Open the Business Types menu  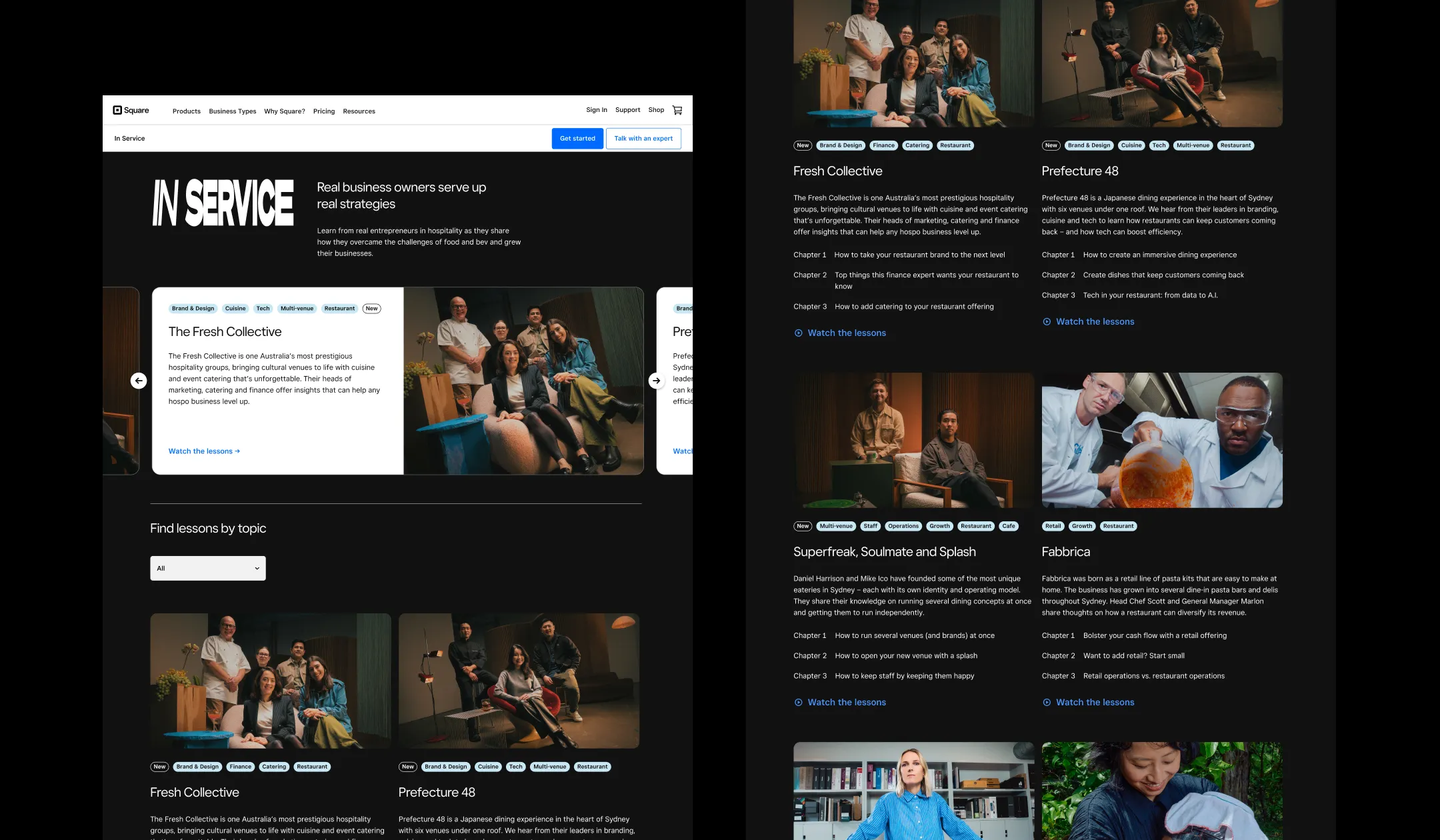click(232, 111)
